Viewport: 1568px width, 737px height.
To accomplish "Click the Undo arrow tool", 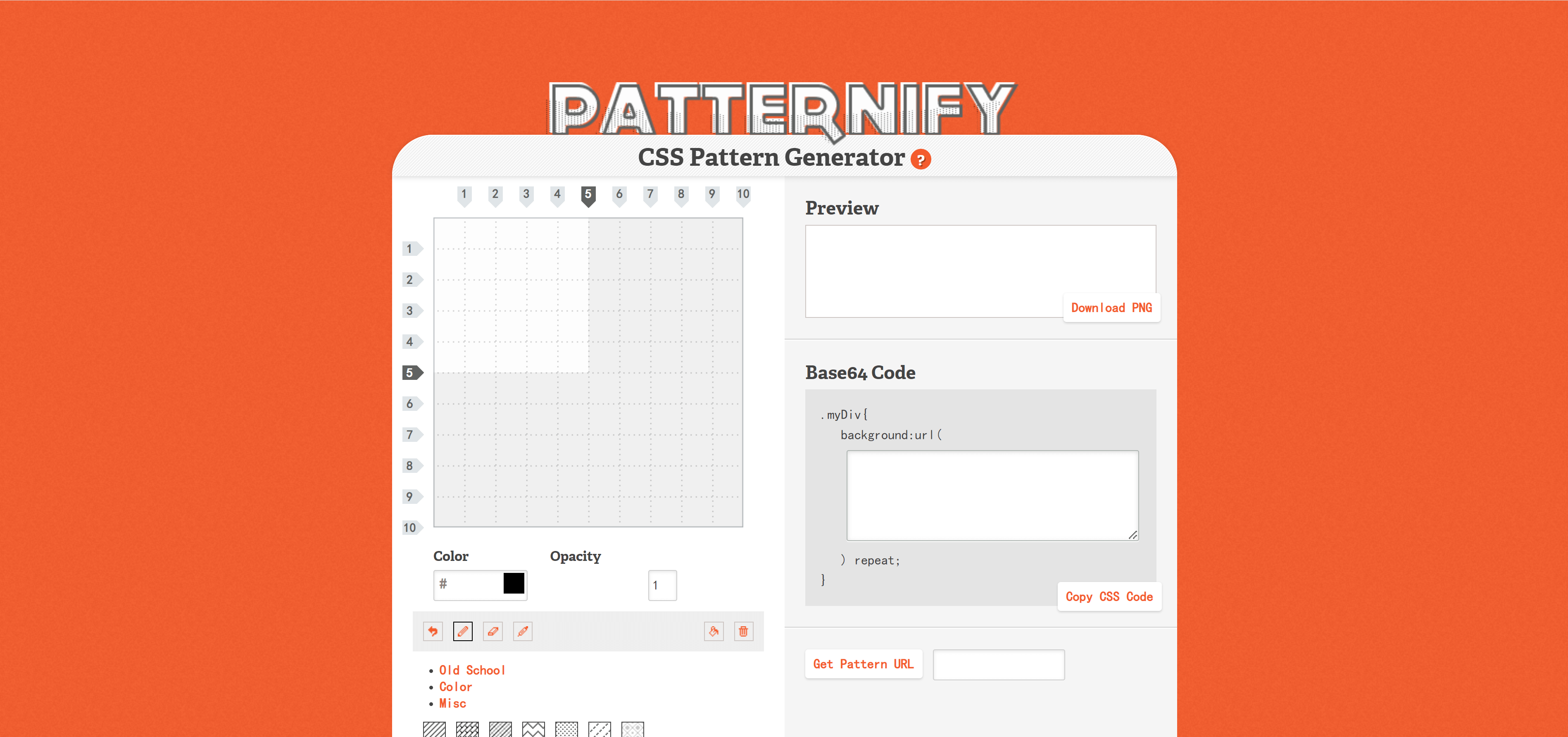I will tap(433, 631).
